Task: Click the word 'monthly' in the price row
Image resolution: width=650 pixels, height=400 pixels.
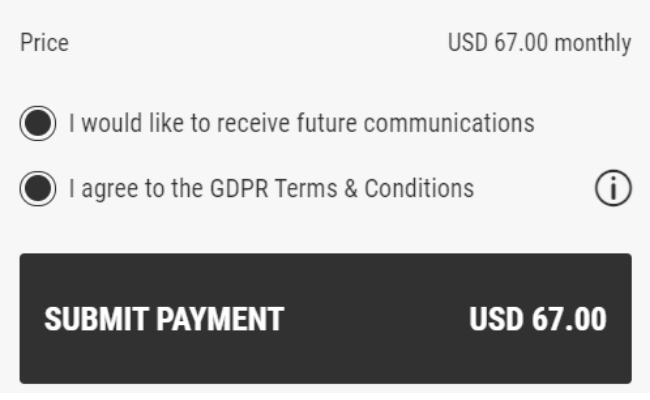Action: point(593,43)
